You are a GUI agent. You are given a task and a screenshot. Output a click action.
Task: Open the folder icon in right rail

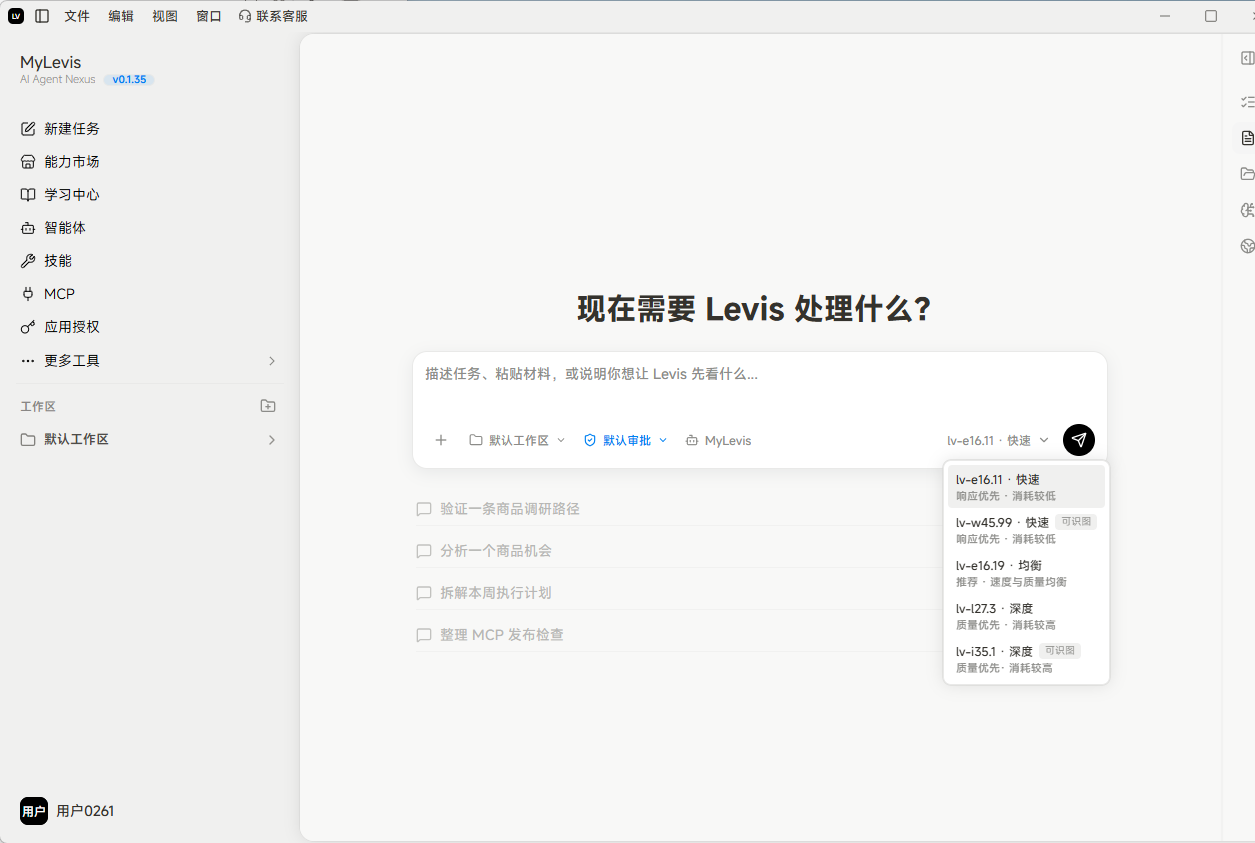pyautogui.click(x=1247, y=174)
